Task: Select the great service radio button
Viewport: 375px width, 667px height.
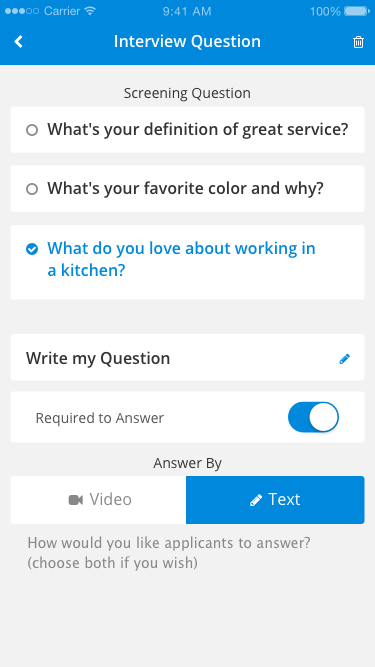Action: click(32, 130)
